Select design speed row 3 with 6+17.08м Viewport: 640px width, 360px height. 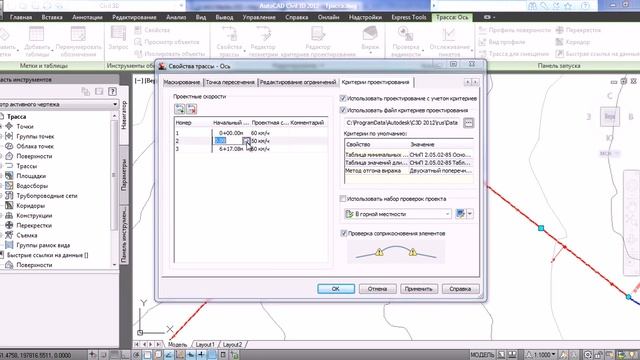click(251, 149)
